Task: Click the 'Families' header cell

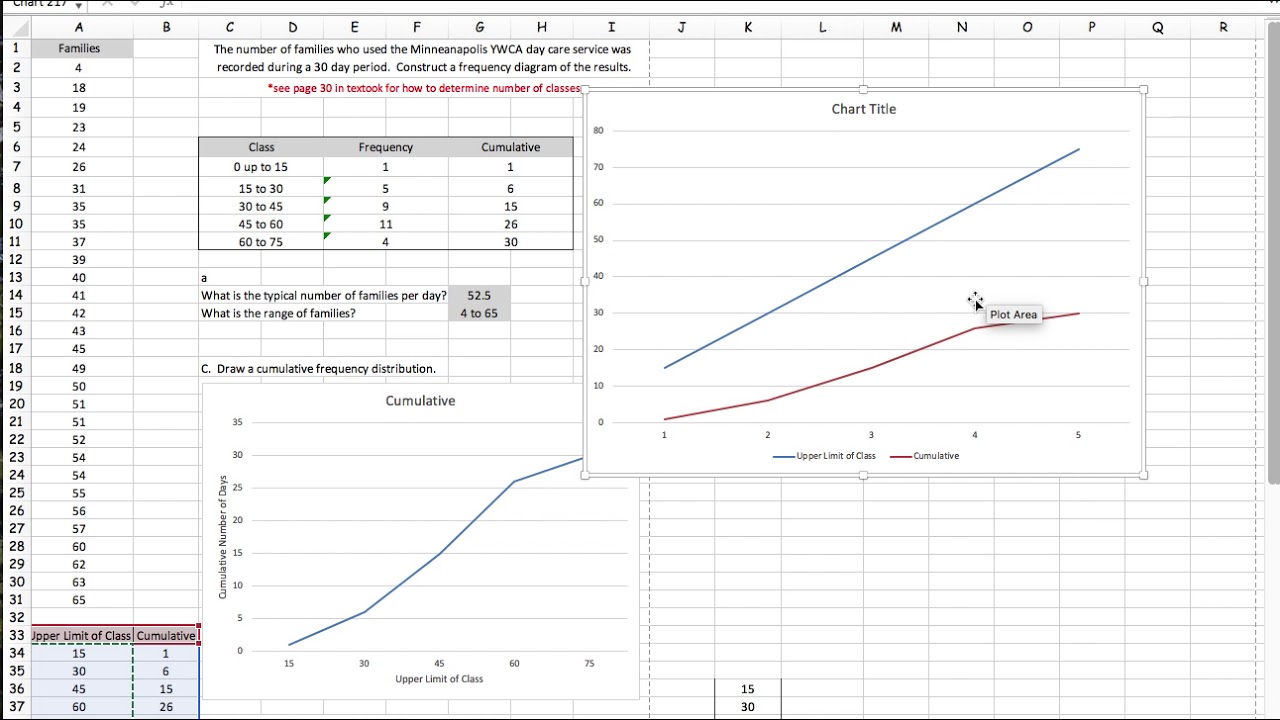Action: point(79,48)
